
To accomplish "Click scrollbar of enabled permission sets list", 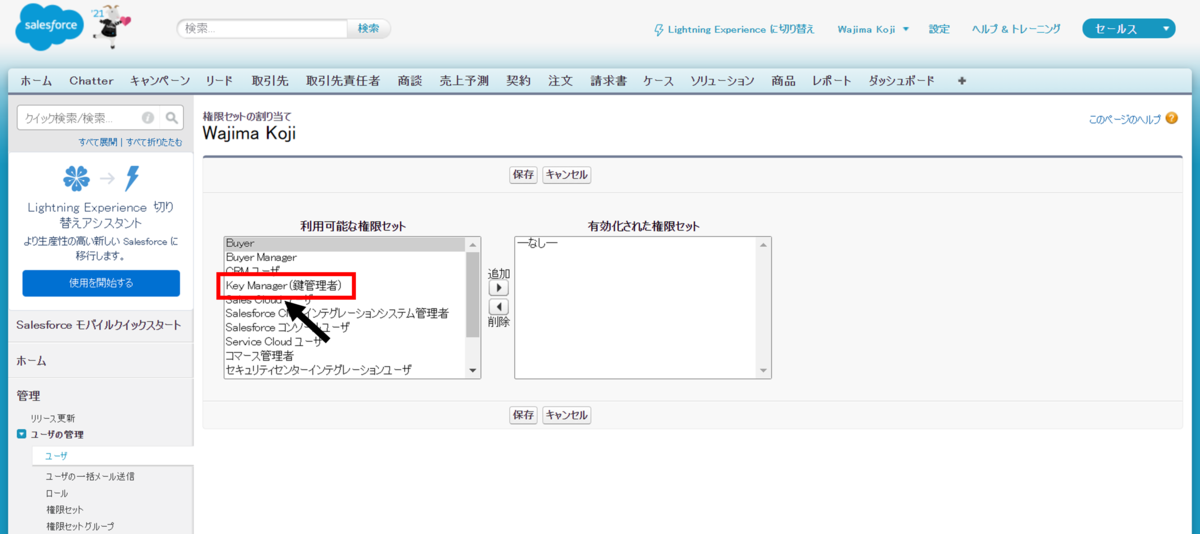I will [765, 307].
